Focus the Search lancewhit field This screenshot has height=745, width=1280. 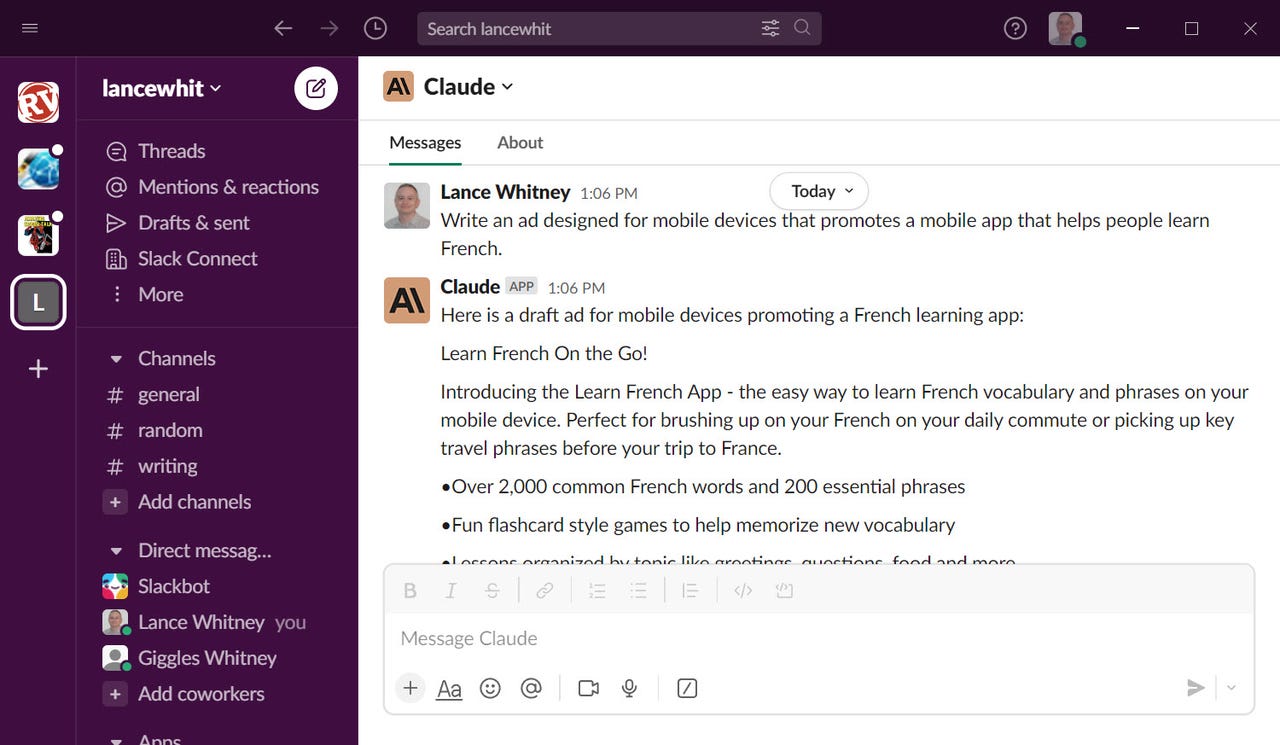619,28
